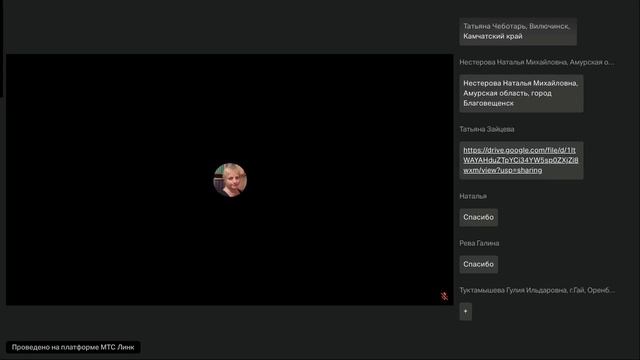Click sender name Туктамышева Гулия Ильдаровна
The height and width of the screenshot is (360, 640).
pyautogui.click(x=537, y=290)
